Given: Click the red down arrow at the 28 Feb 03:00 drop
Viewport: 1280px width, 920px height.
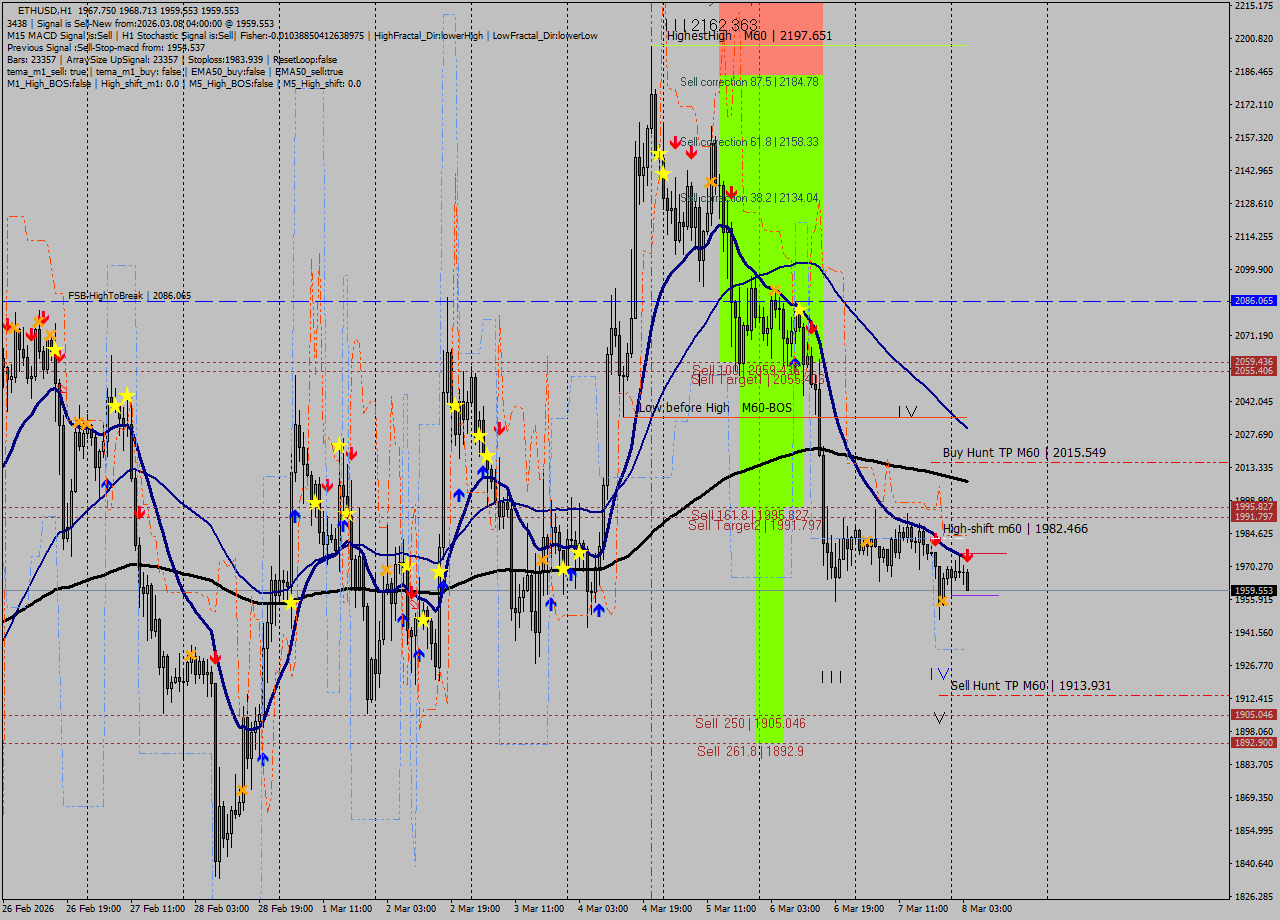Looking at the screenshot, I should coord(216,658).
